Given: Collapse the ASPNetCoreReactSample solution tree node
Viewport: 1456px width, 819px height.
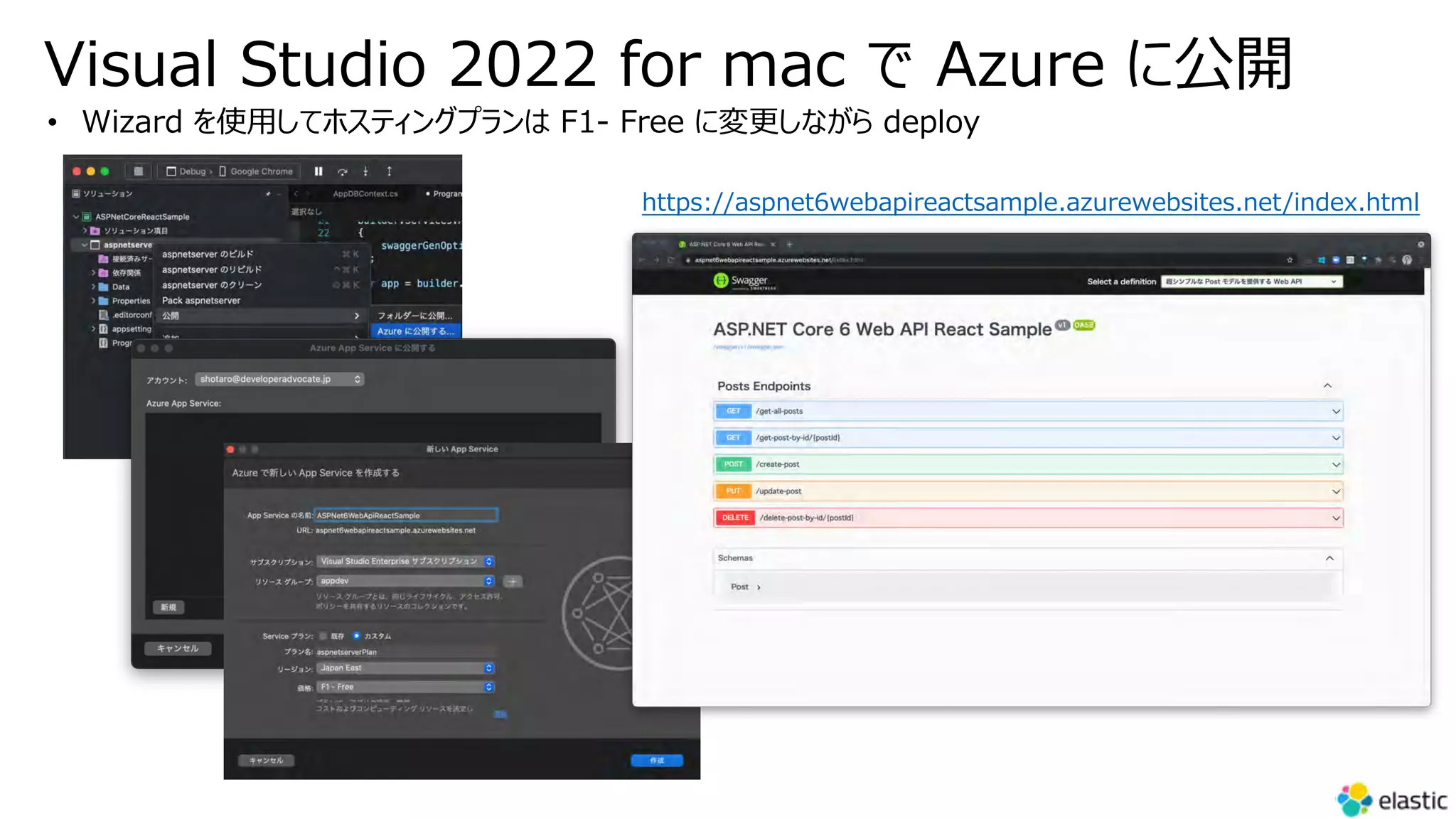Looking at the screenshot, I should click(76, 217).
